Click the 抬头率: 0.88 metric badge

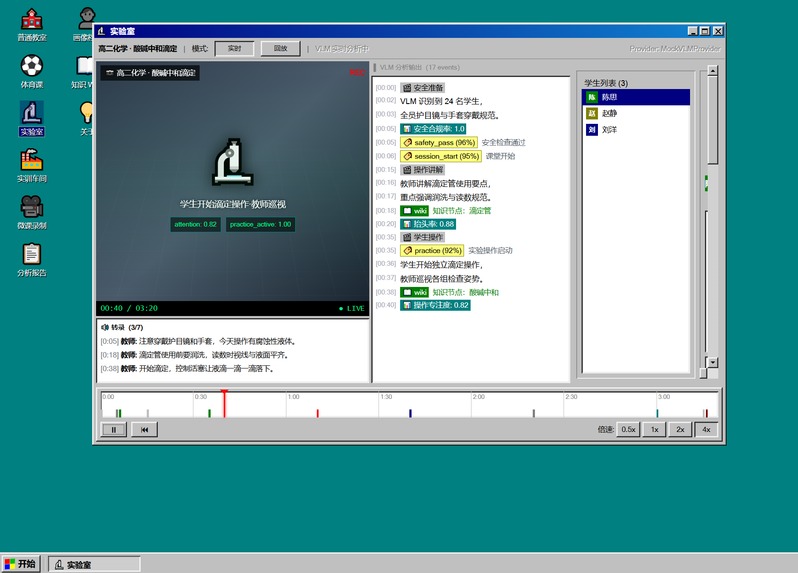coord(428,224)
